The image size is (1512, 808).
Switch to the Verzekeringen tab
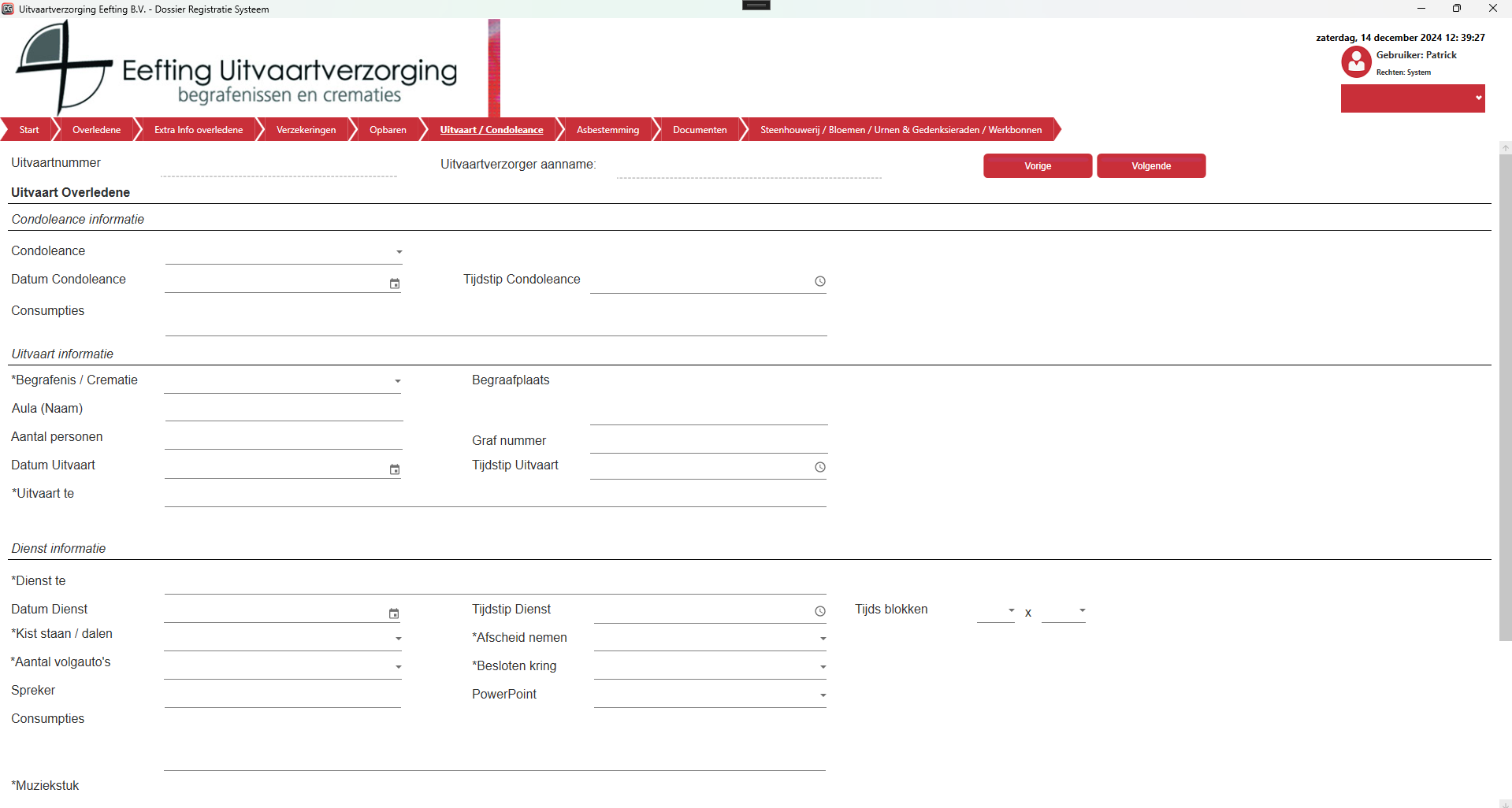306,130
